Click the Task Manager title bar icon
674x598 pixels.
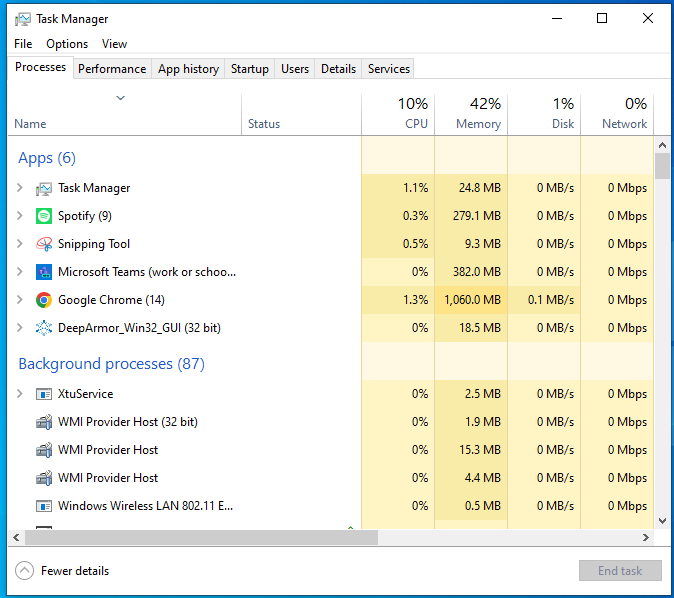pyautogui.click(x=22, y=19)
